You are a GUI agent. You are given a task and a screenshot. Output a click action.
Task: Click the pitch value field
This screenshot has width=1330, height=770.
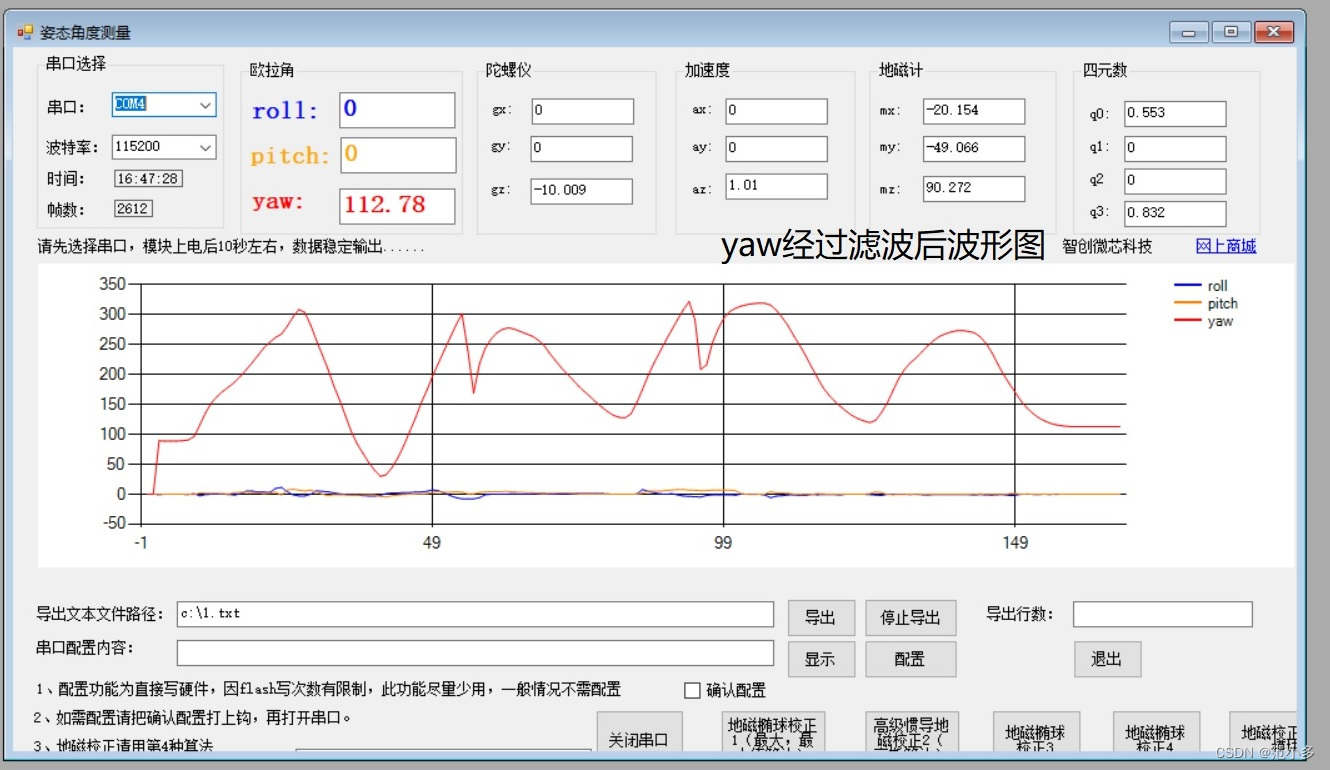398,155
